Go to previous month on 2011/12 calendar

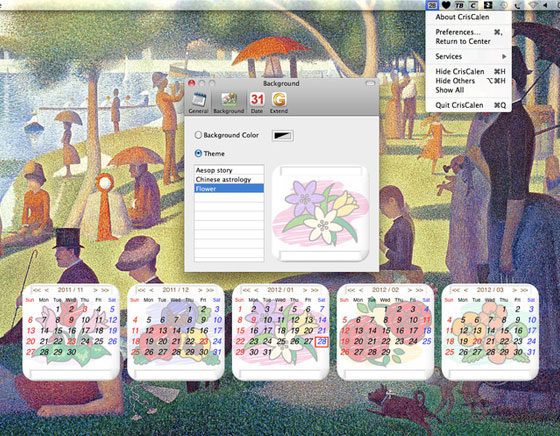pos(151,290)
